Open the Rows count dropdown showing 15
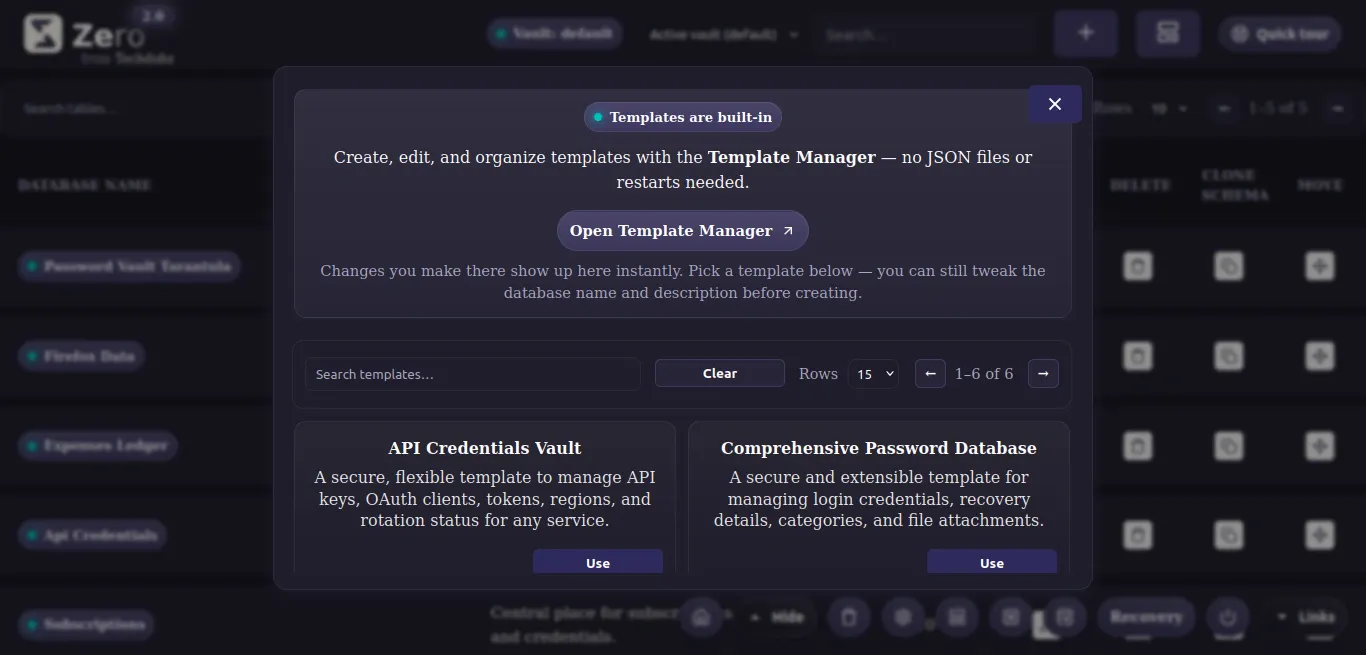 [x=873, y=374]
